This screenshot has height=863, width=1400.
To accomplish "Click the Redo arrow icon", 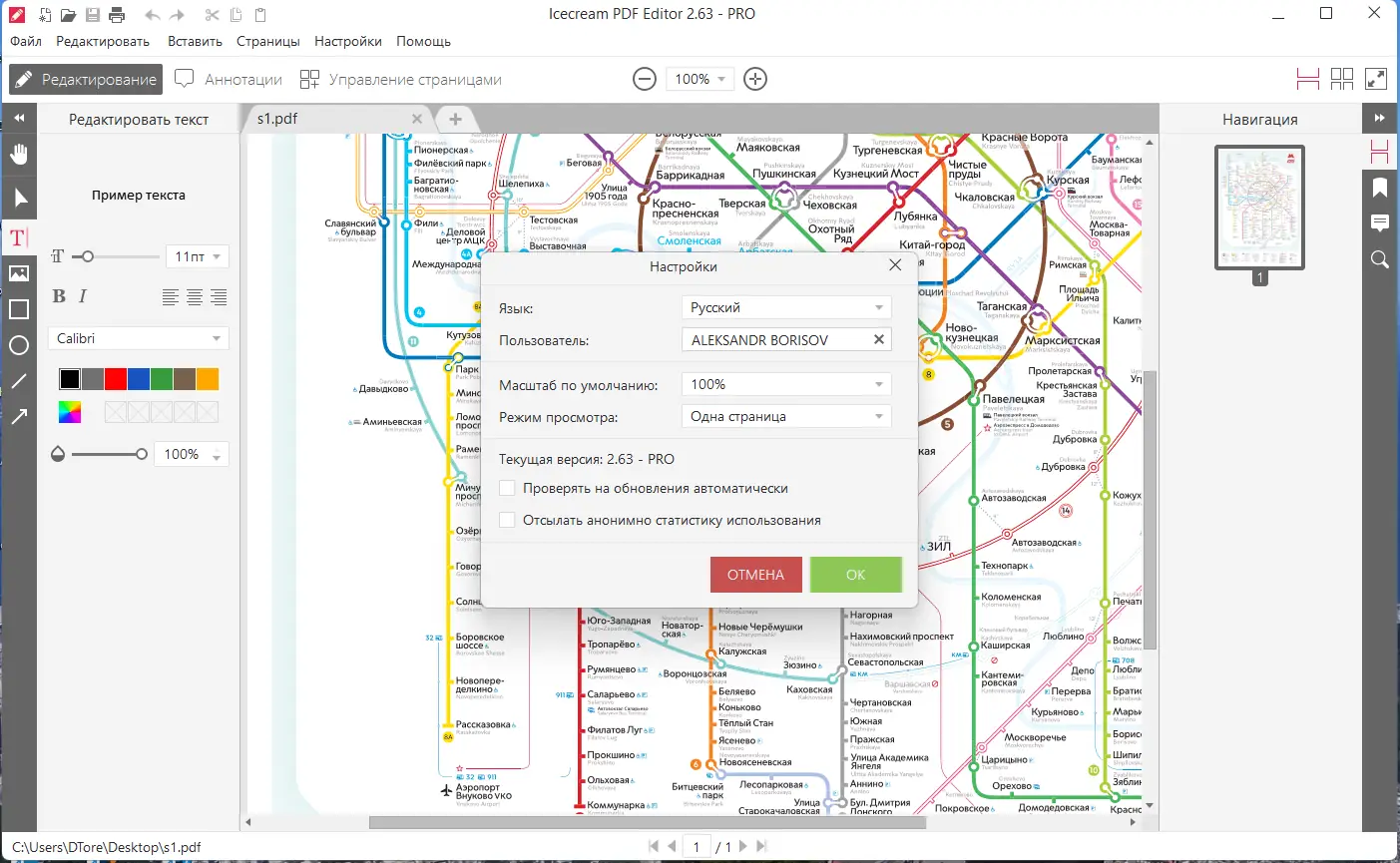I will (x=178, y=15).
